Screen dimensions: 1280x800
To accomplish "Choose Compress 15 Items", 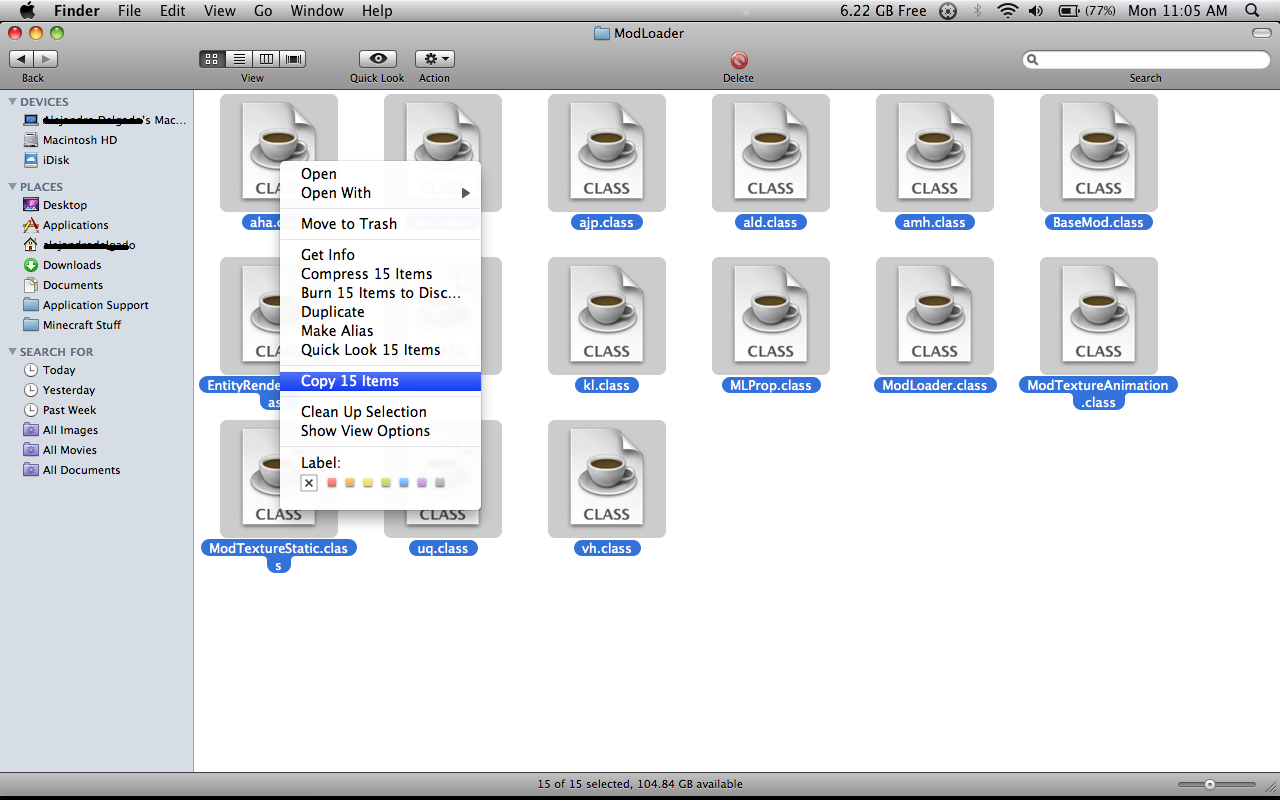I will (380, 274).
